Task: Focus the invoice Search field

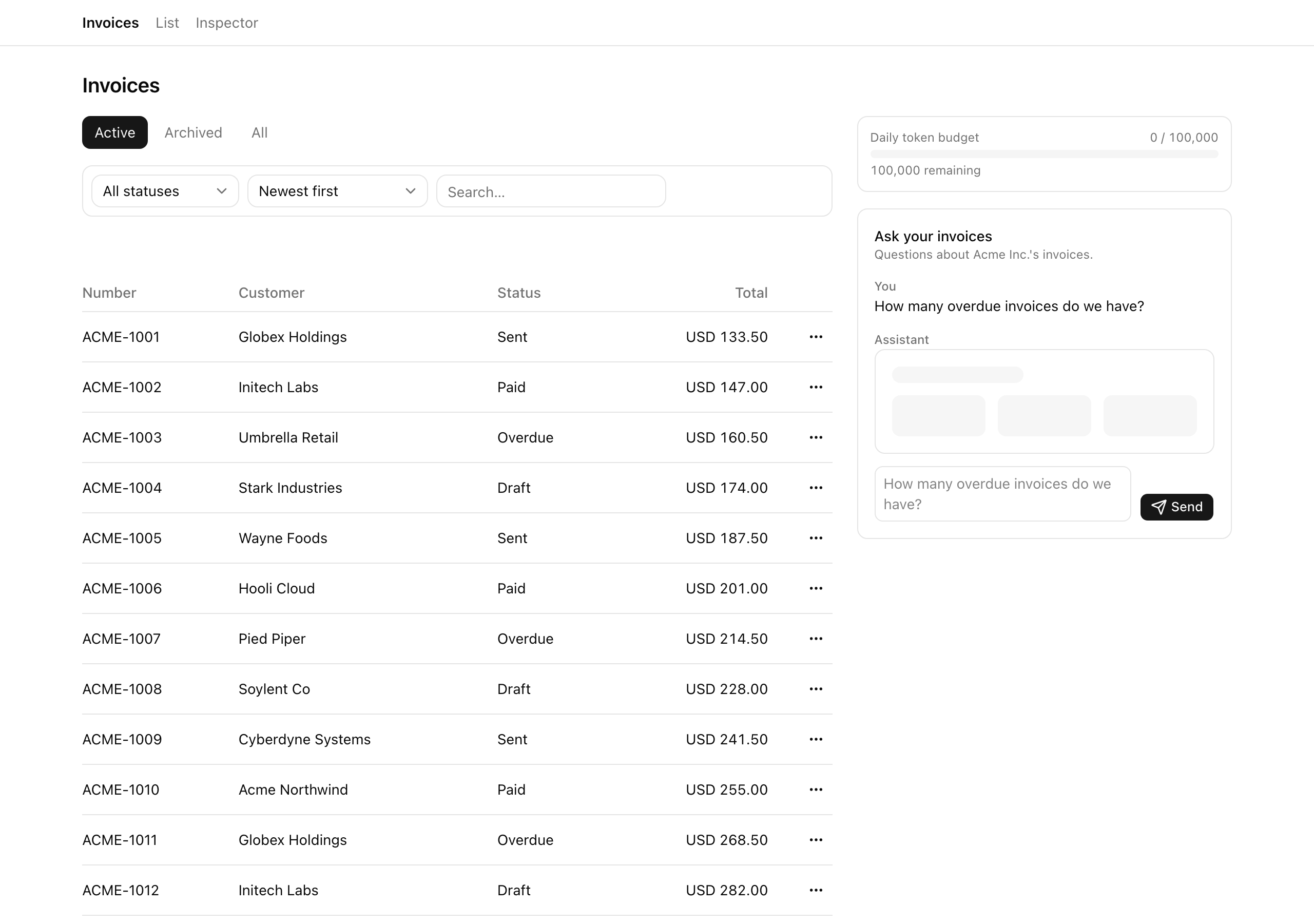Action: click(x=551, y=191)
